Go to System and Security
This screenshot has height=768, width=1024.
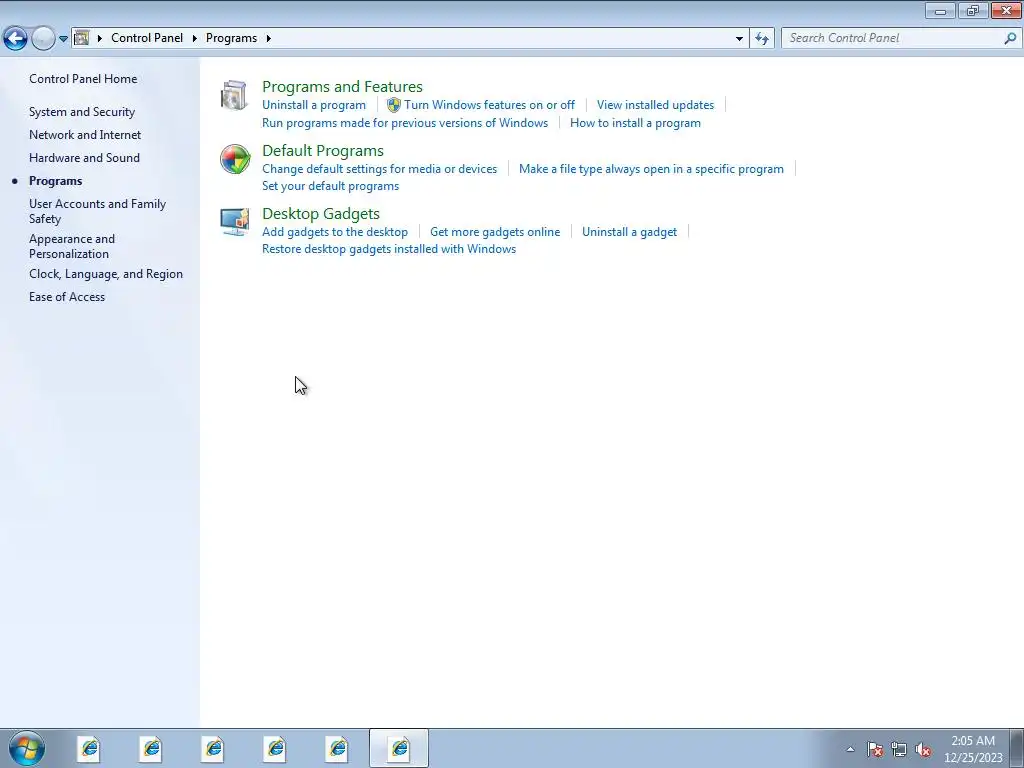[x=82, y=112]
